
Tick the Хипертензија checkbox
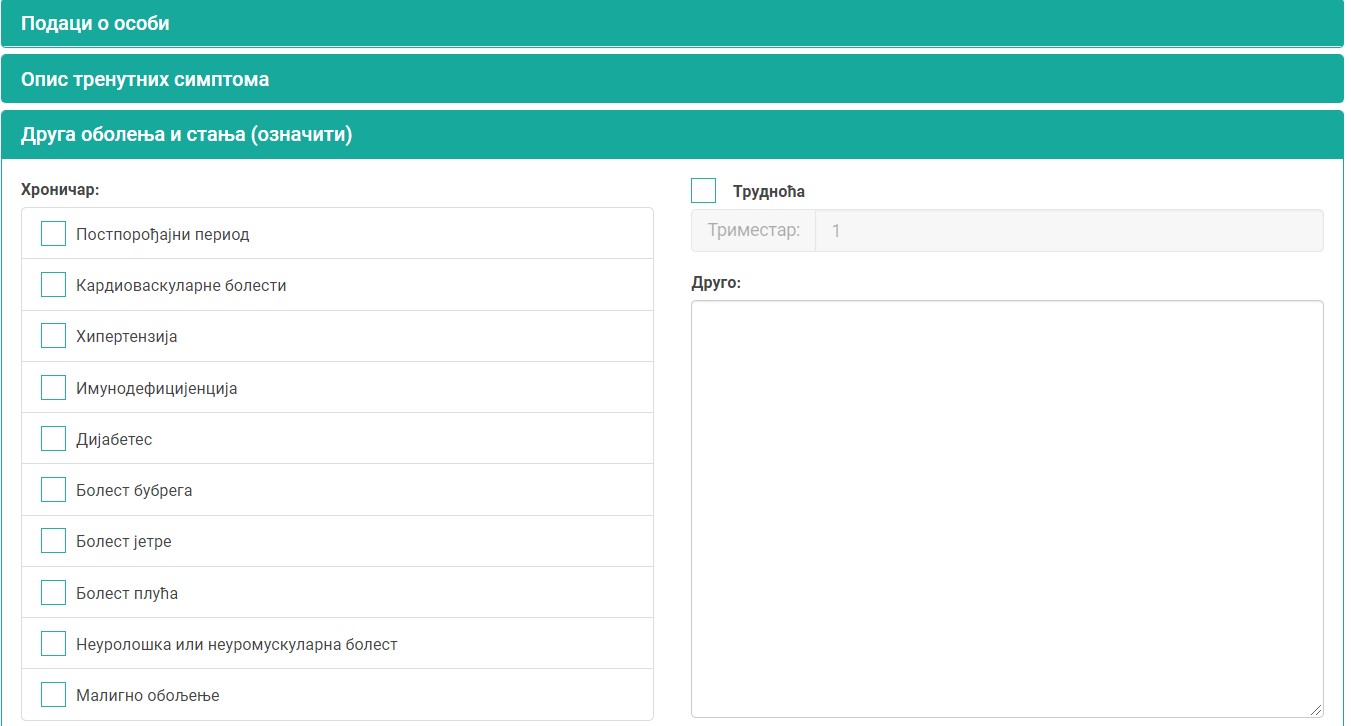(53, 336)
